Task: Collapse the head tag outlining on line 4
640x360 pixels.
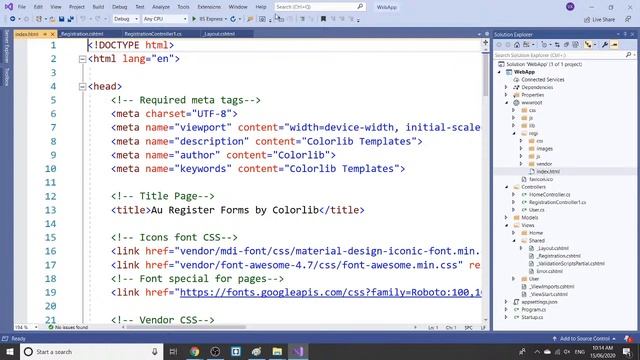Action: 82,87
